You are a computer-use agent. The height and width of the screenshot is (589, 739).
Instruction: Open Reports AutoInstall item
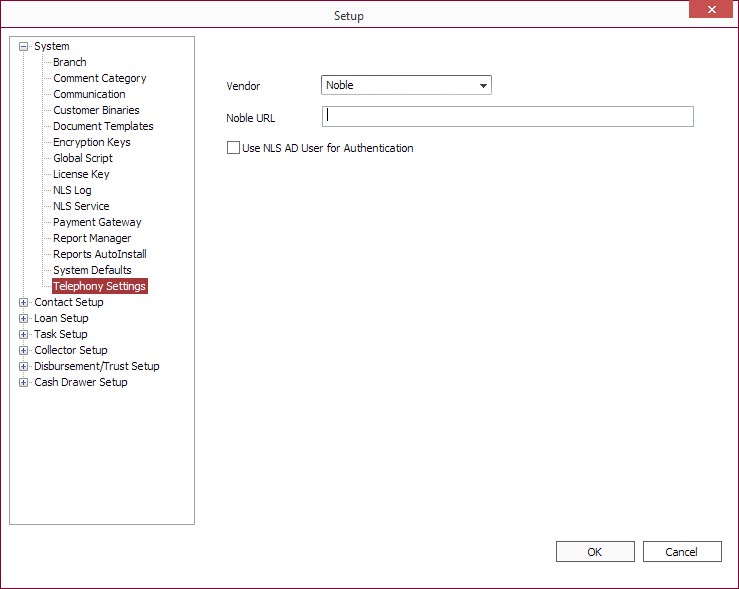(x=100, y=254)
